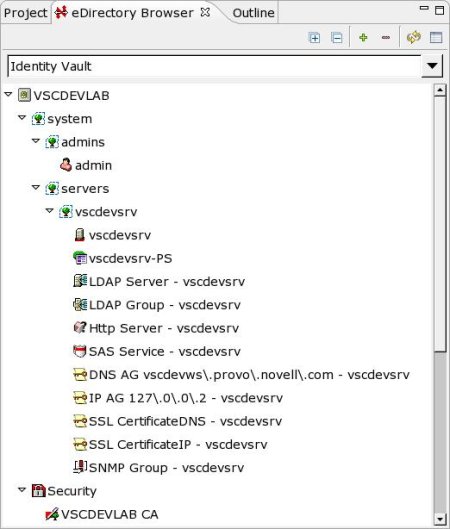Click the system container icon
Screen dimensions: 450x529
tap(38, 119)
